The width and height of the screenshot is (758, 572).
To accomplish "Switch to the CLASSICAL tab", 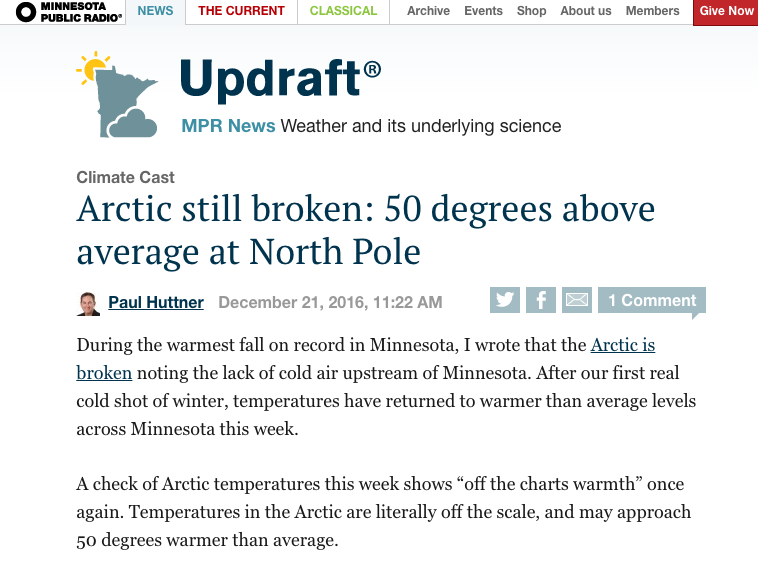I will 343,11.
